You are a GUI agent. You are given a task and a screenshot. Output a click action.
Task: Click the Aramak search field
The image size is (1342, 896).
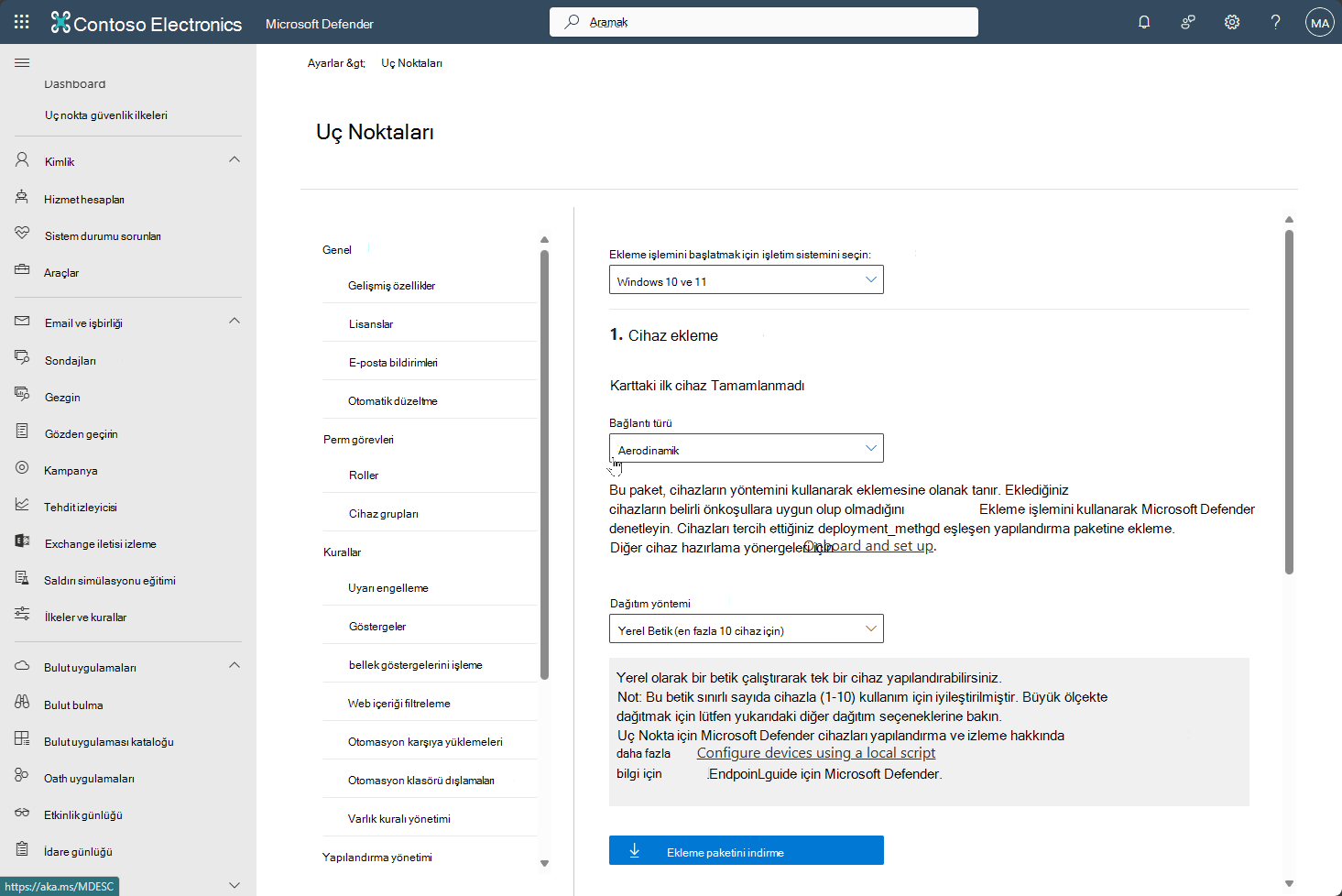pos(763,21)
